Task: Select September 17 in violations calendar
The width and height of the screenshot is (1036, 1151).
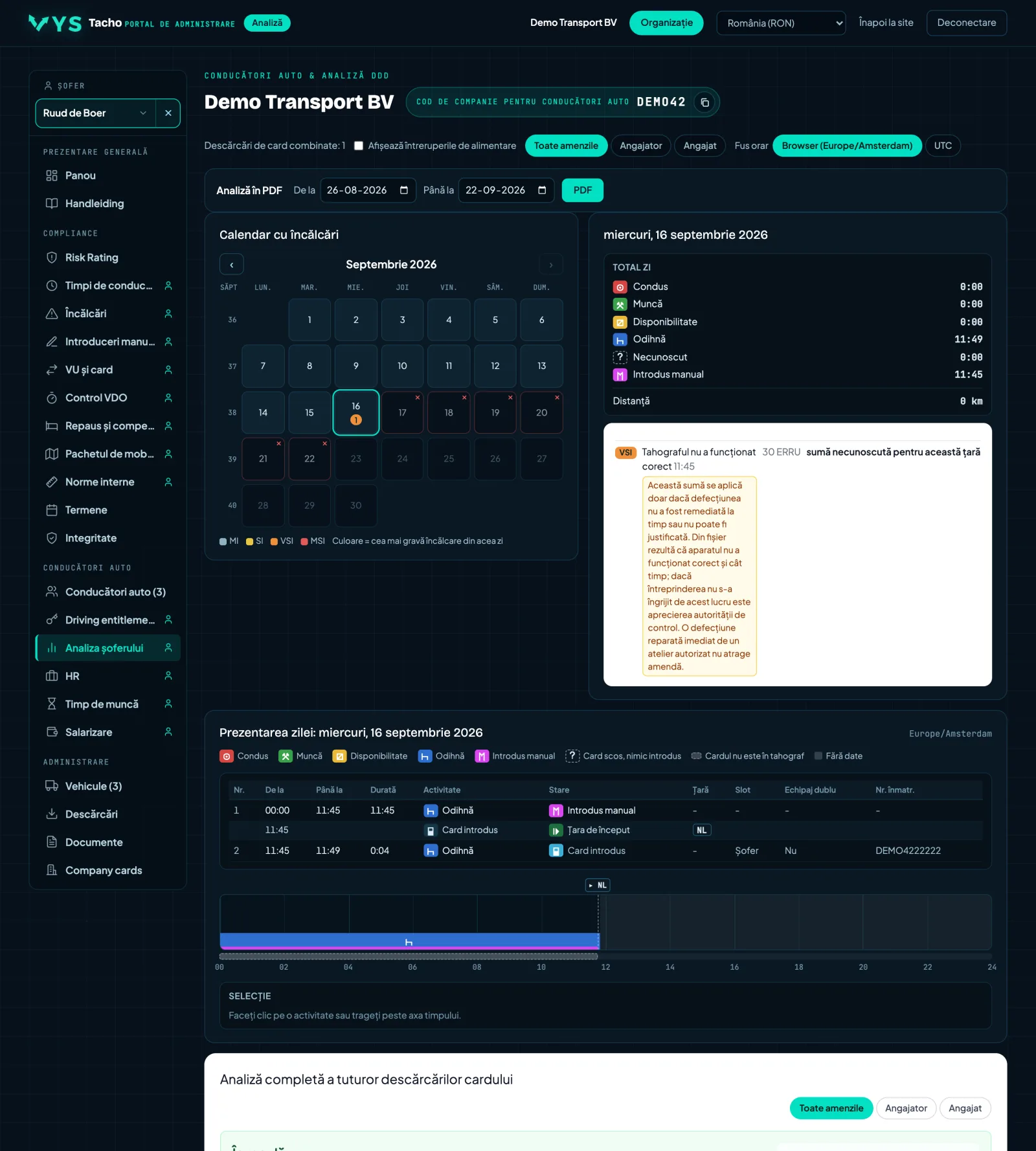Action: 402,412
